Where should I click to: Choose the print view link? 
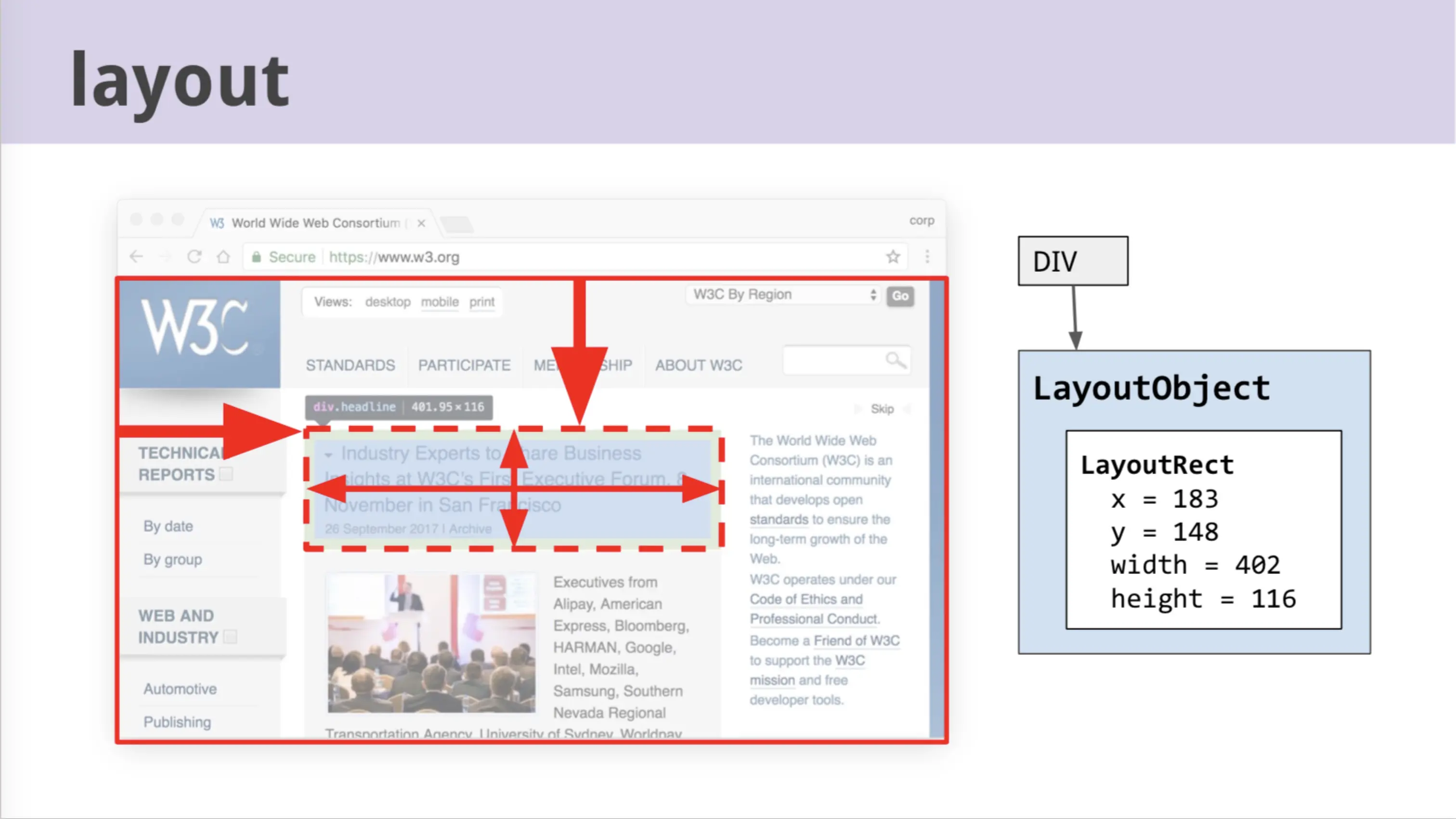(x=481, y=302)
